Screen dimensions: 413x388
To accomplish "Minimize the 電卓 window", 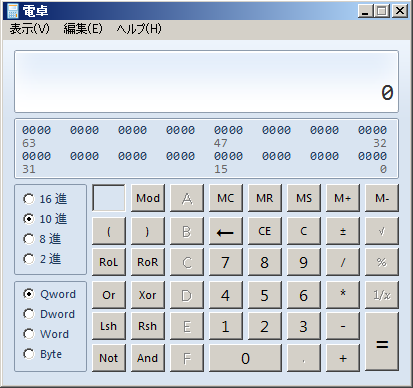I will 365,11.
